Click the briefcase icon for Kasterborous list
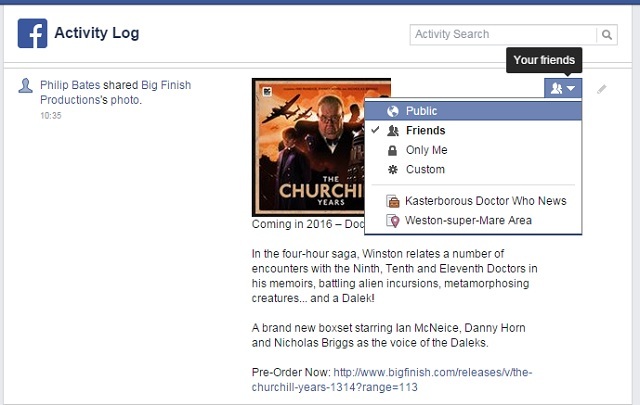Screen dimensions: 640x405 tap(393, 201)
